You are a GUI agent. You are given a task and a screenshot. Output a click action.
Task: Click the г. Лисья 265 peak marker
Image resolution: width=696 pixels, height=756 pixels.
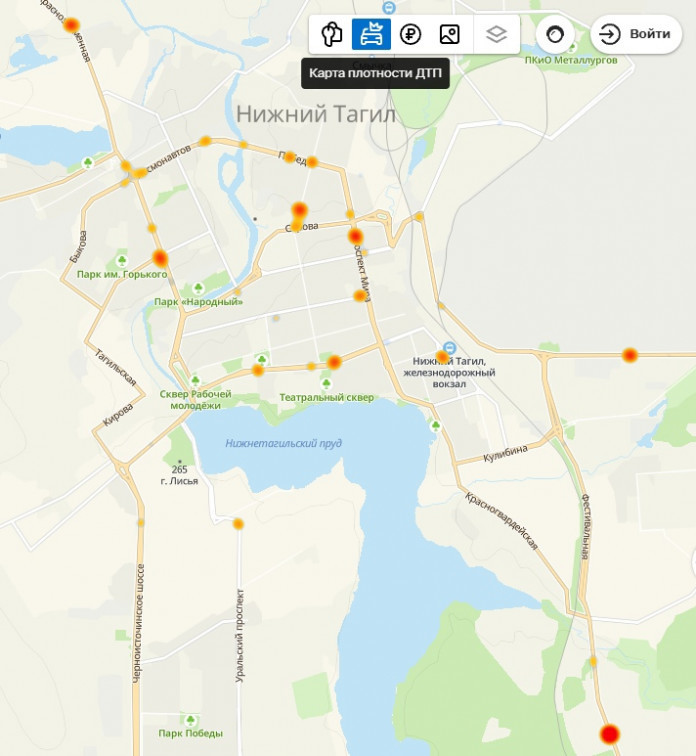pyautogui.click(x=180, y=461)
